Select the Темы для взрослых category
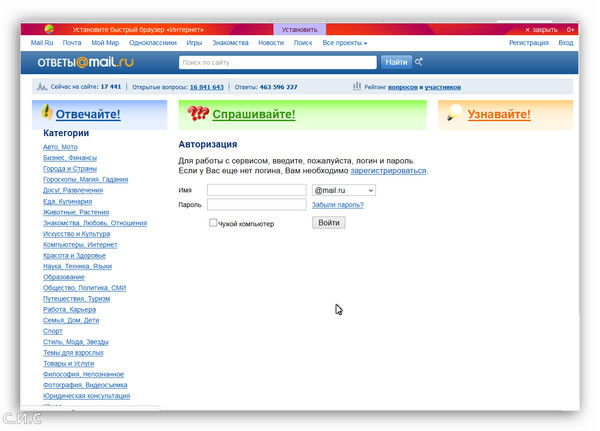The image size is (600, 431). coord(73,353)
